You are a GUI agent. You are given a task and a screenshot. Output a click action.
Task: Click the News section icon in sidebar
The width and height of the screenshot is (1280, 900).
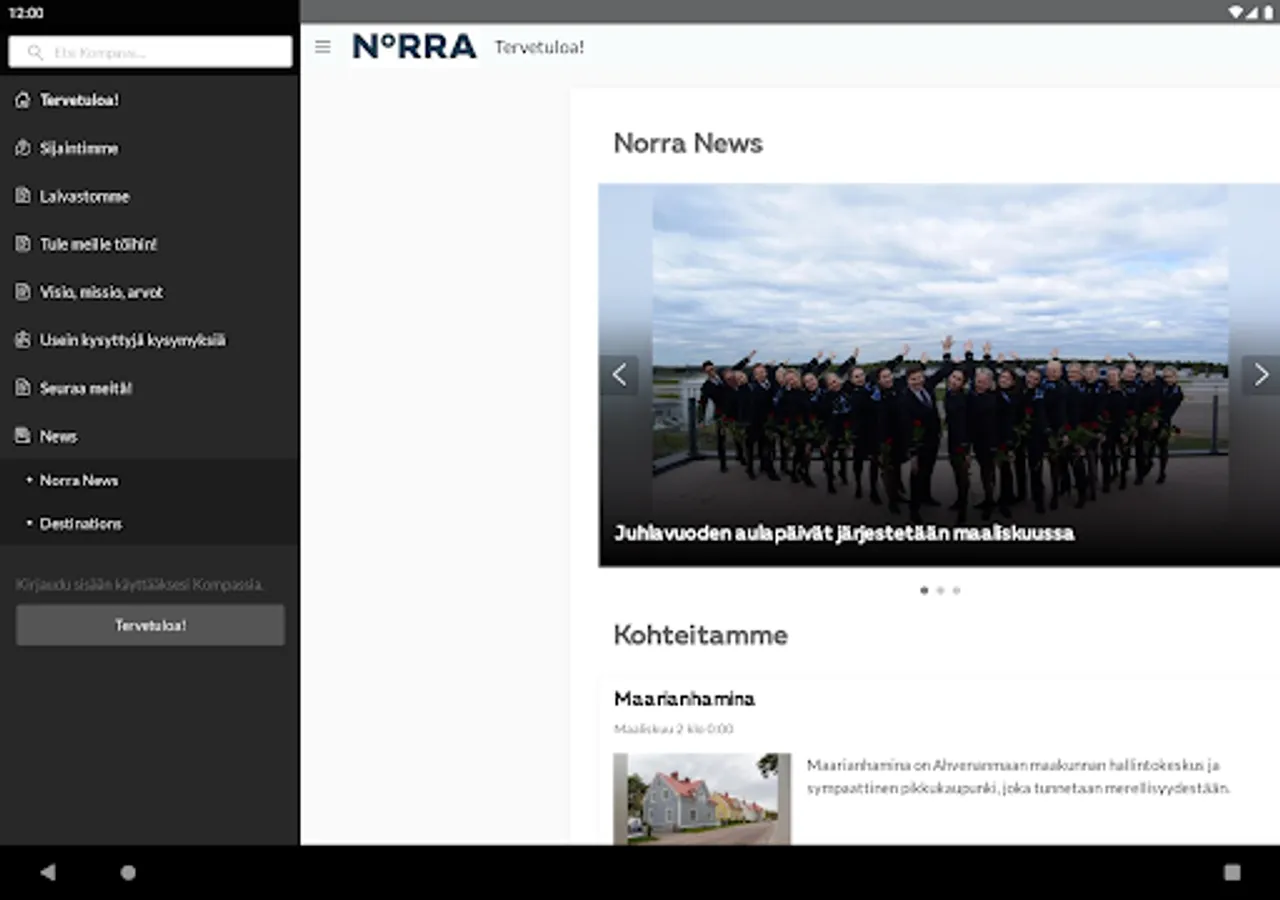23,436
